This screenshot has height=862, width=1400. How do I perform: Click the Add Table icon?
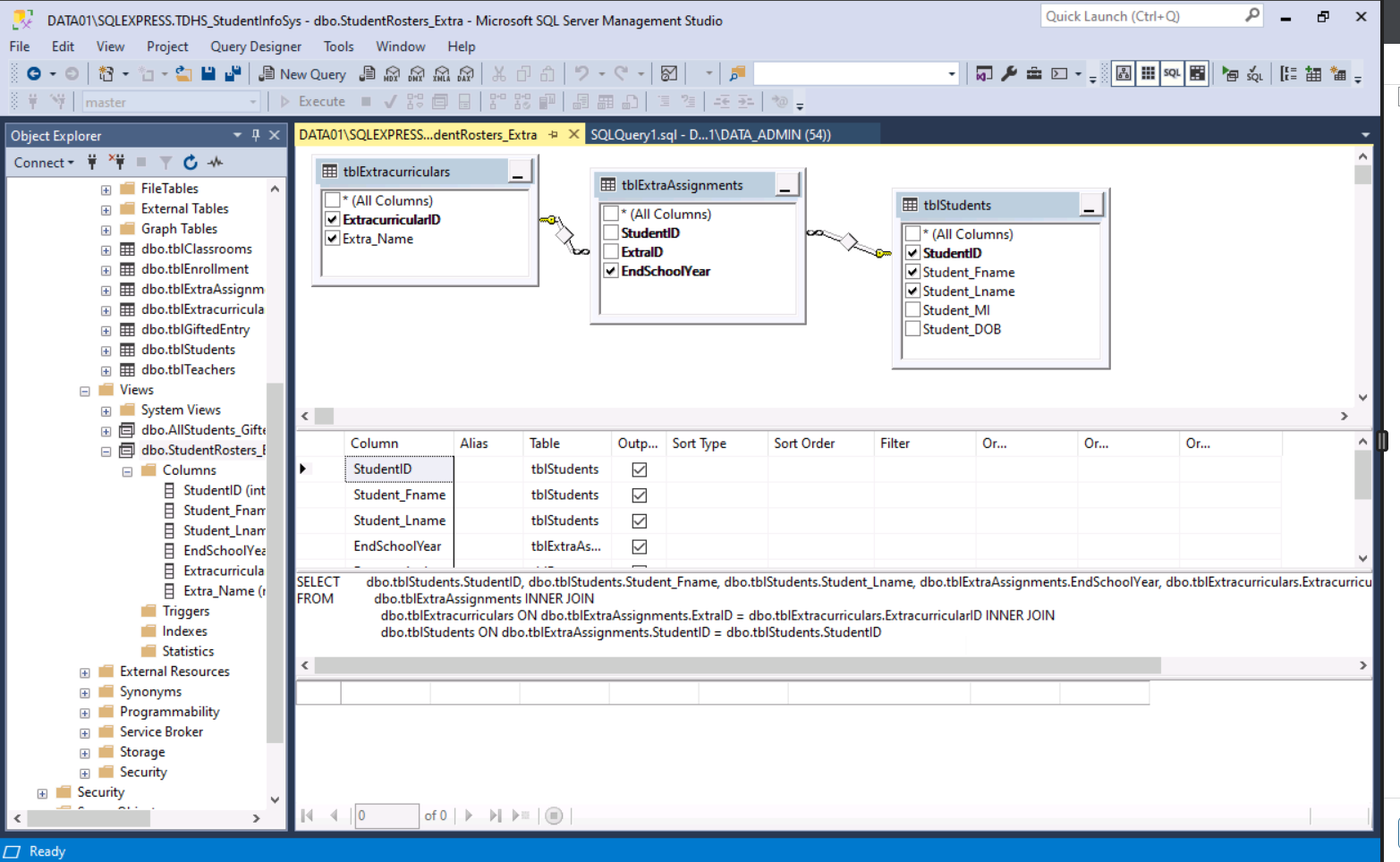pyautogui.click(x=1313, y=74)
